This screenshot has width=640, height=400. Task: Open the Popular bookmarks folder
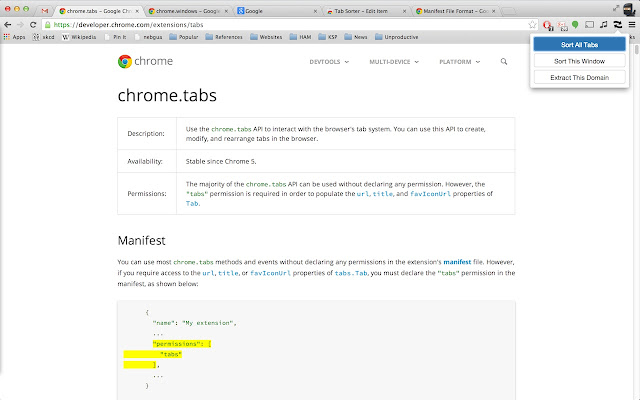point(184,37)
